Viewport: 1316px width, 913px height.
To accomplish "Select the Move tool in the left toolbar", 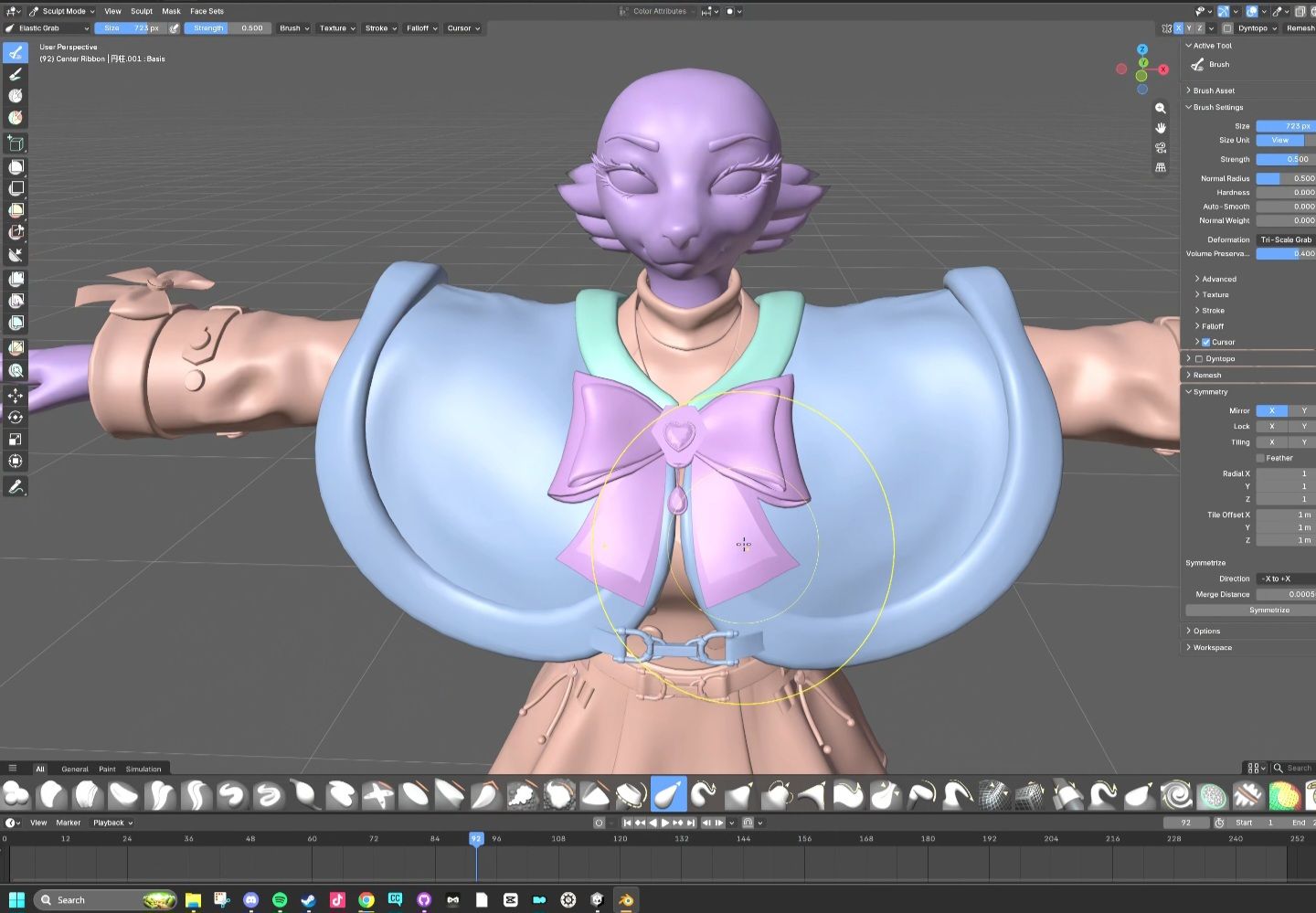I will [16, 395].
